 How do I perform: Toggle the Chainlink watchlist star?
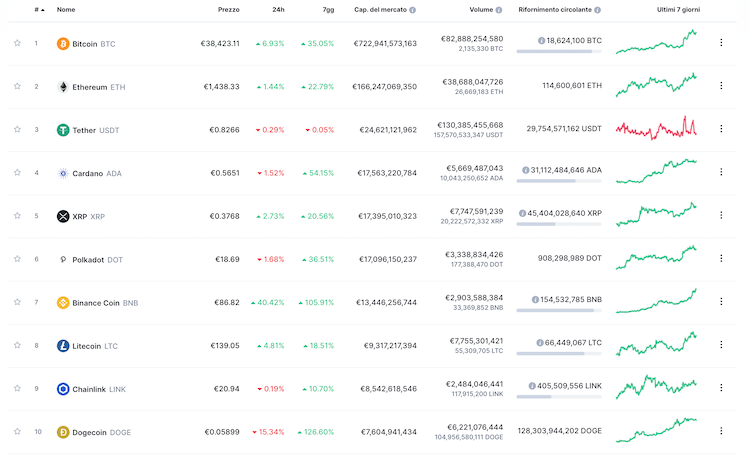pyautogui.click(x=17, y=388)
